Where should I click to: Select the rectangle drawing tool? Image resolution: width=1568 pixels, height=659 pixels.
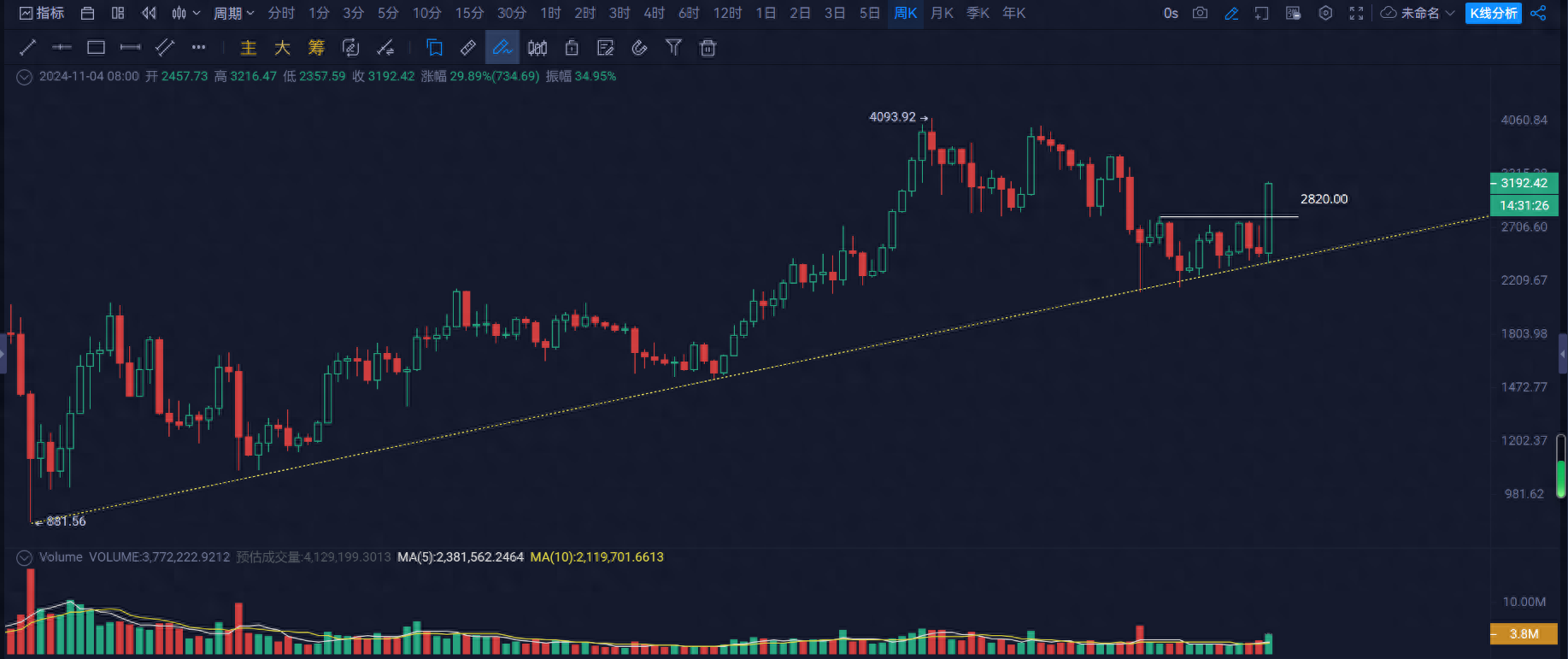[96, 48]
